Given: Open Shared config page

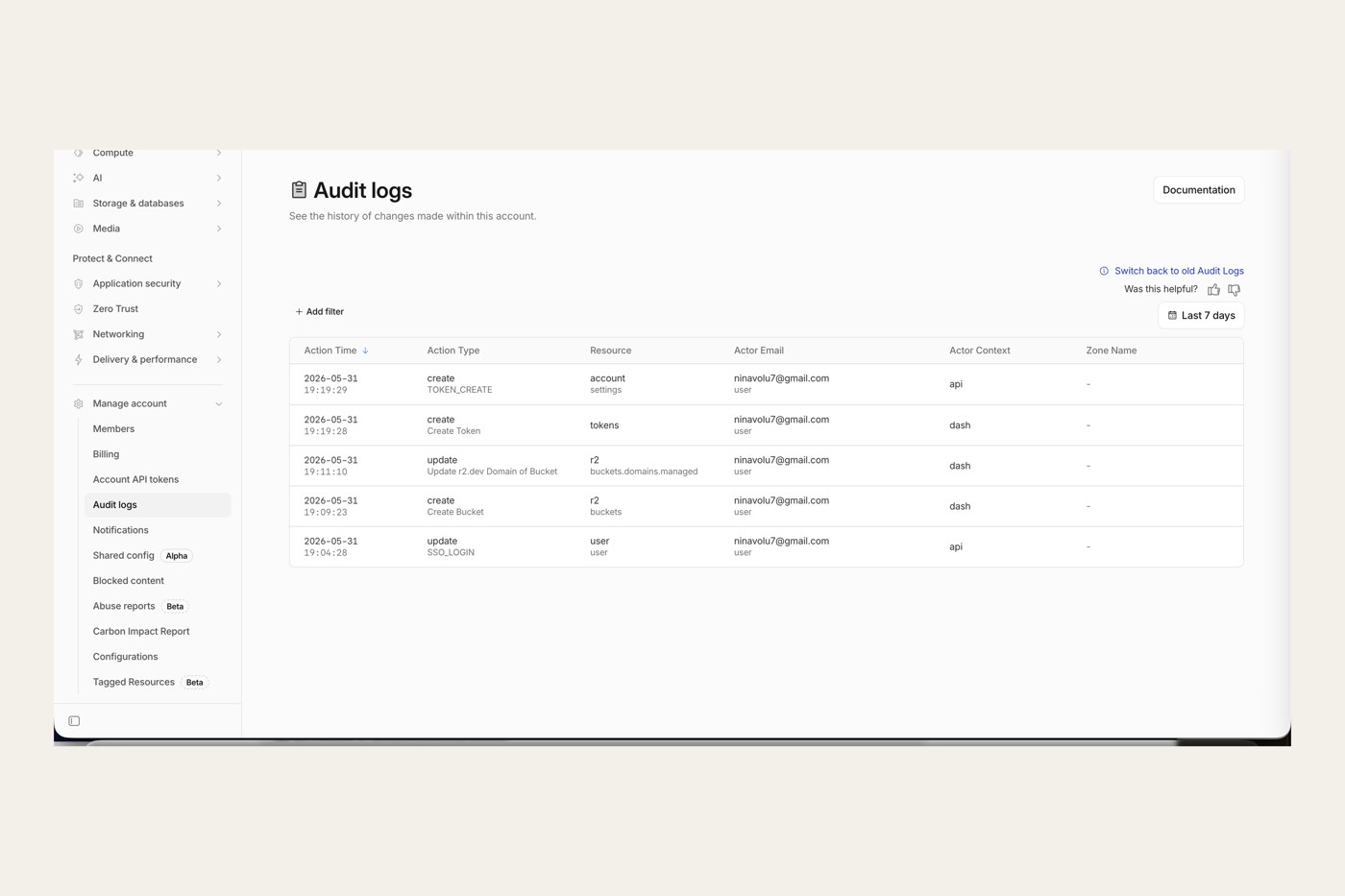Looking at the screenshot, I should tap(123, 555).
